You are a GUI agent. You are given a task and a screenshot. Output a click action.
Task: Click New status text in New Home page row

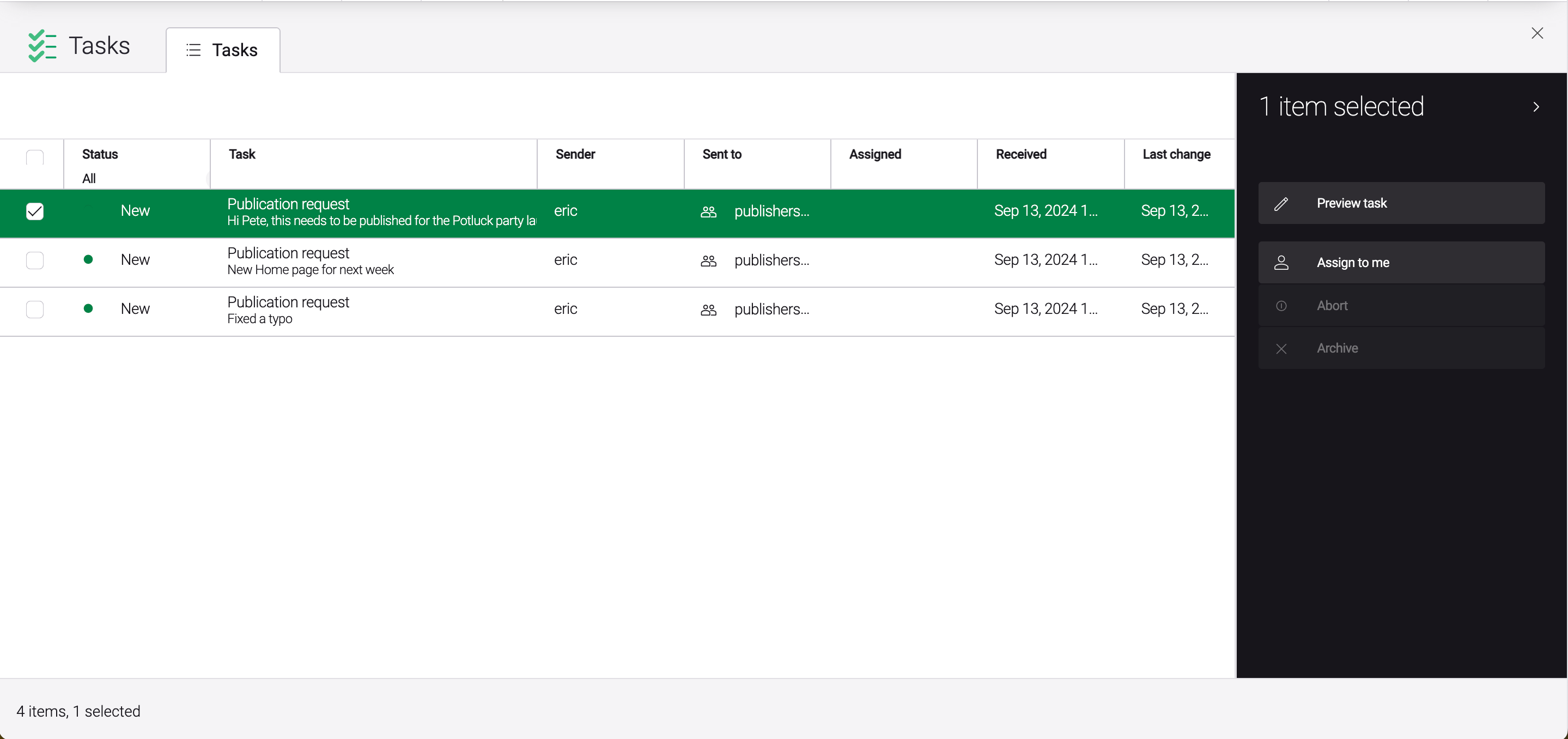(x=135, y=260)
